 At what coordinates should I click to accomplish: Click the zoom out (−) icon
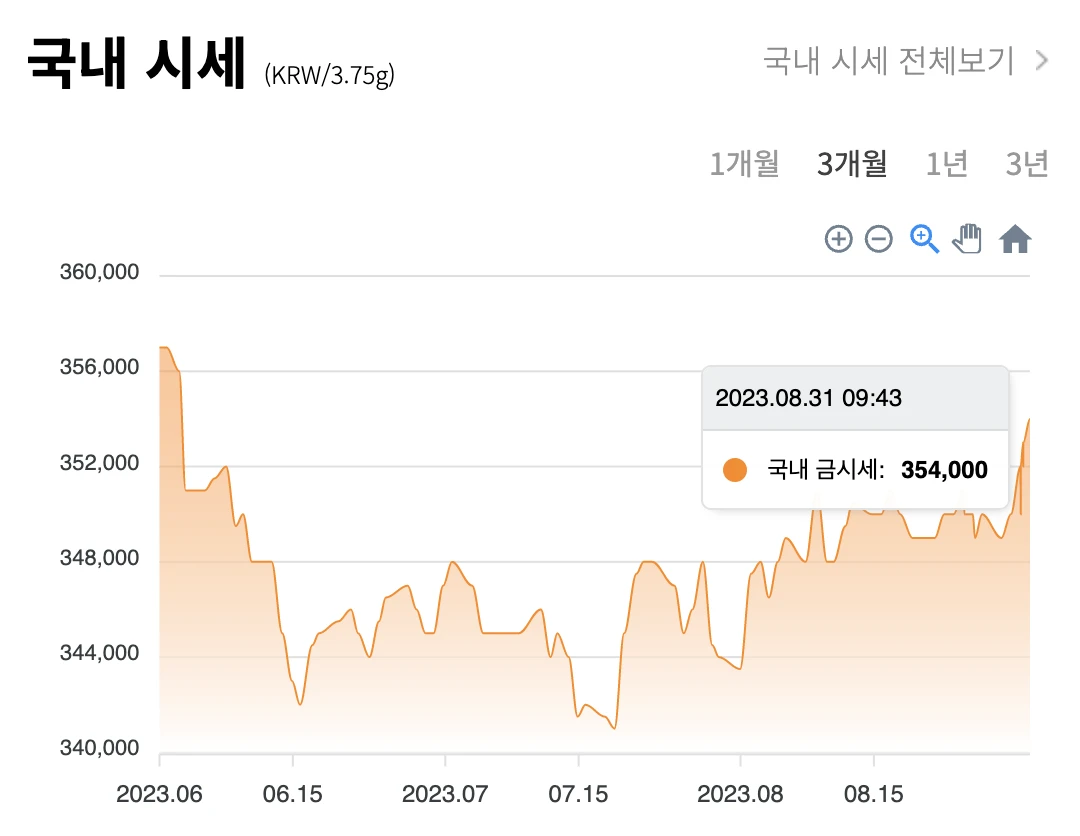point(878,238)
